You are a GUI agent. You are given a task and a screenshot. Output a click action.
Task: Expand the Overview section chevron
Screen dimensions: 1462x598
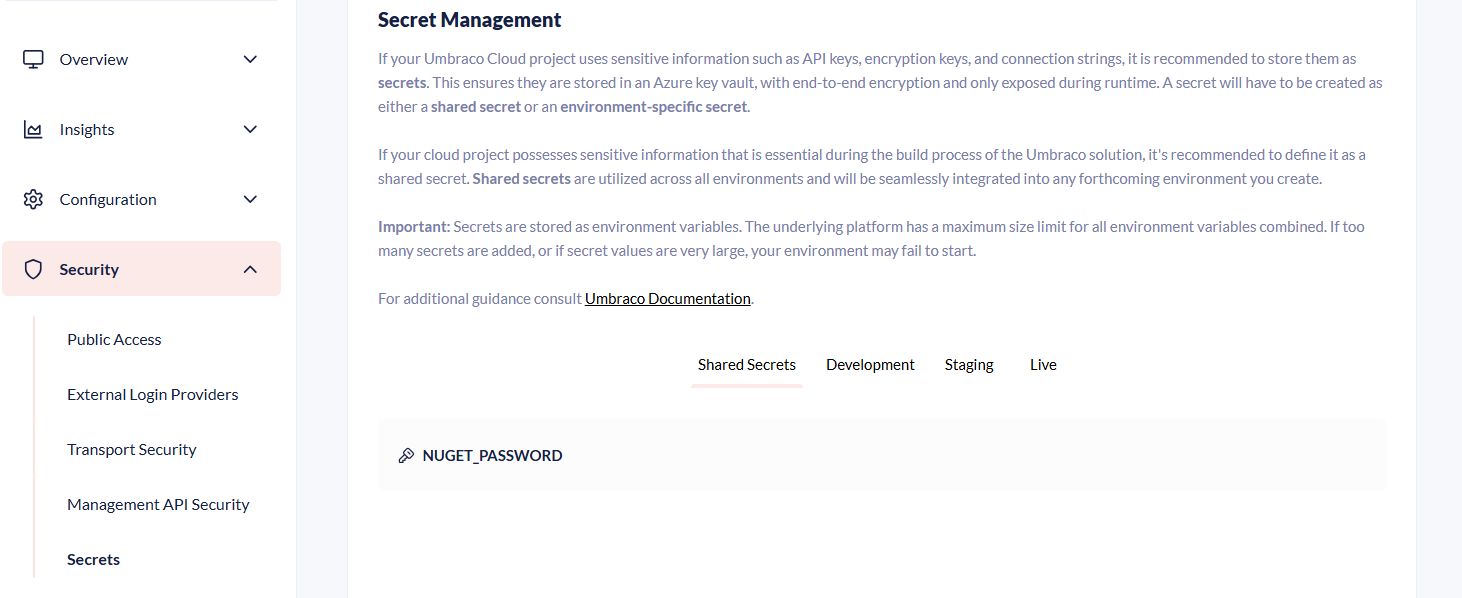click(x=250, y=59)
